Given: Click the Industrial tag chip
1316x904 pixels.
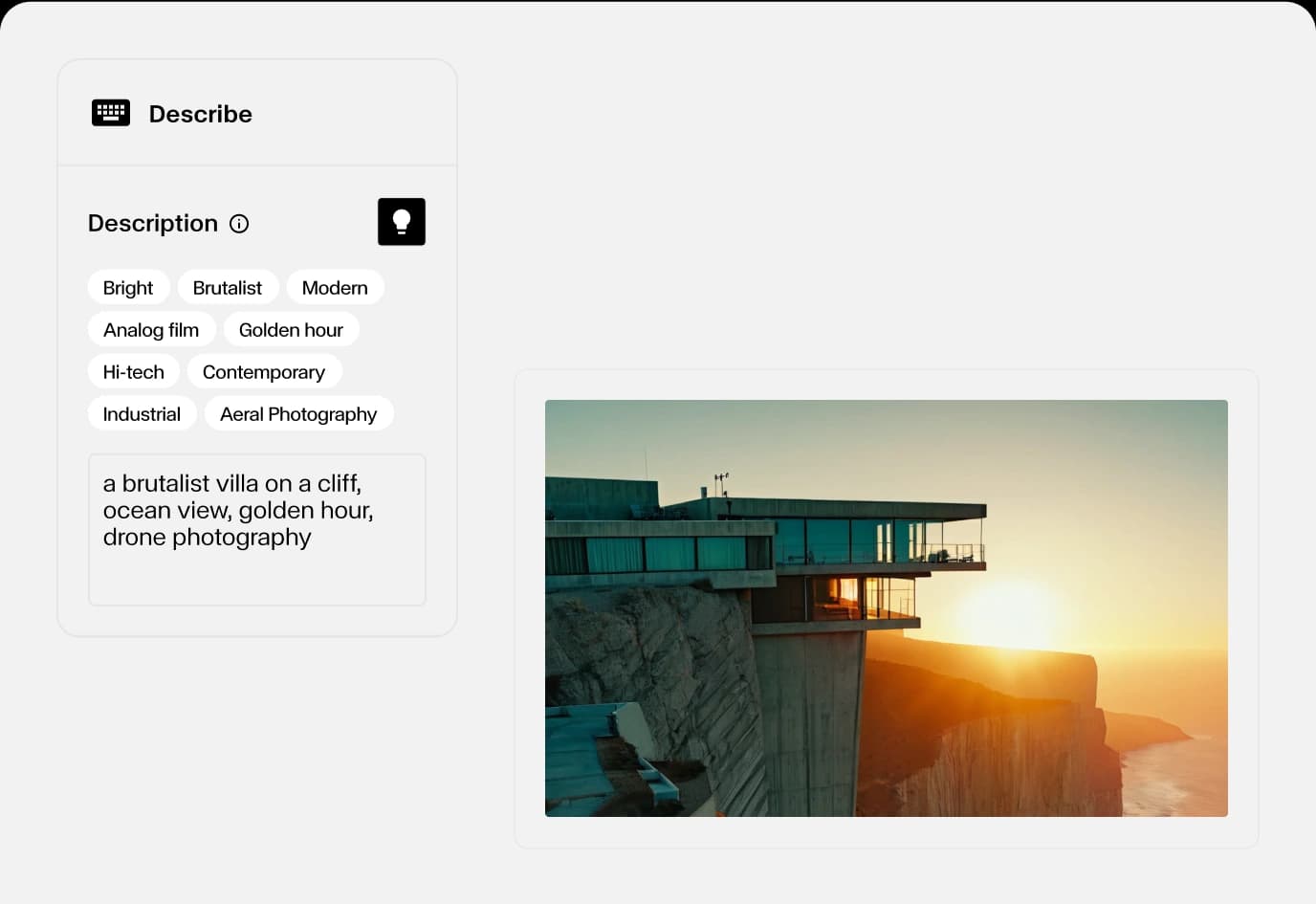Looking at the screenshot, I should point(142,414).
